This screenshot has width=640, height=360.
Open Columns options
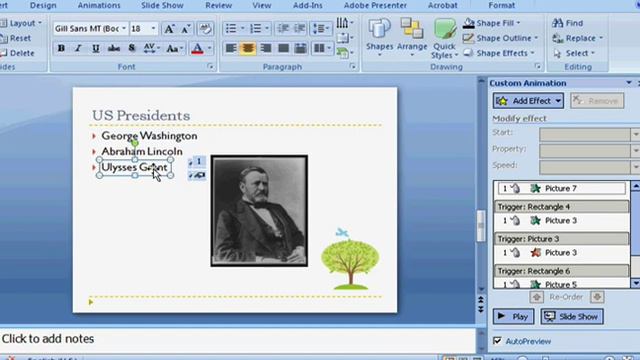click(322, 48)
